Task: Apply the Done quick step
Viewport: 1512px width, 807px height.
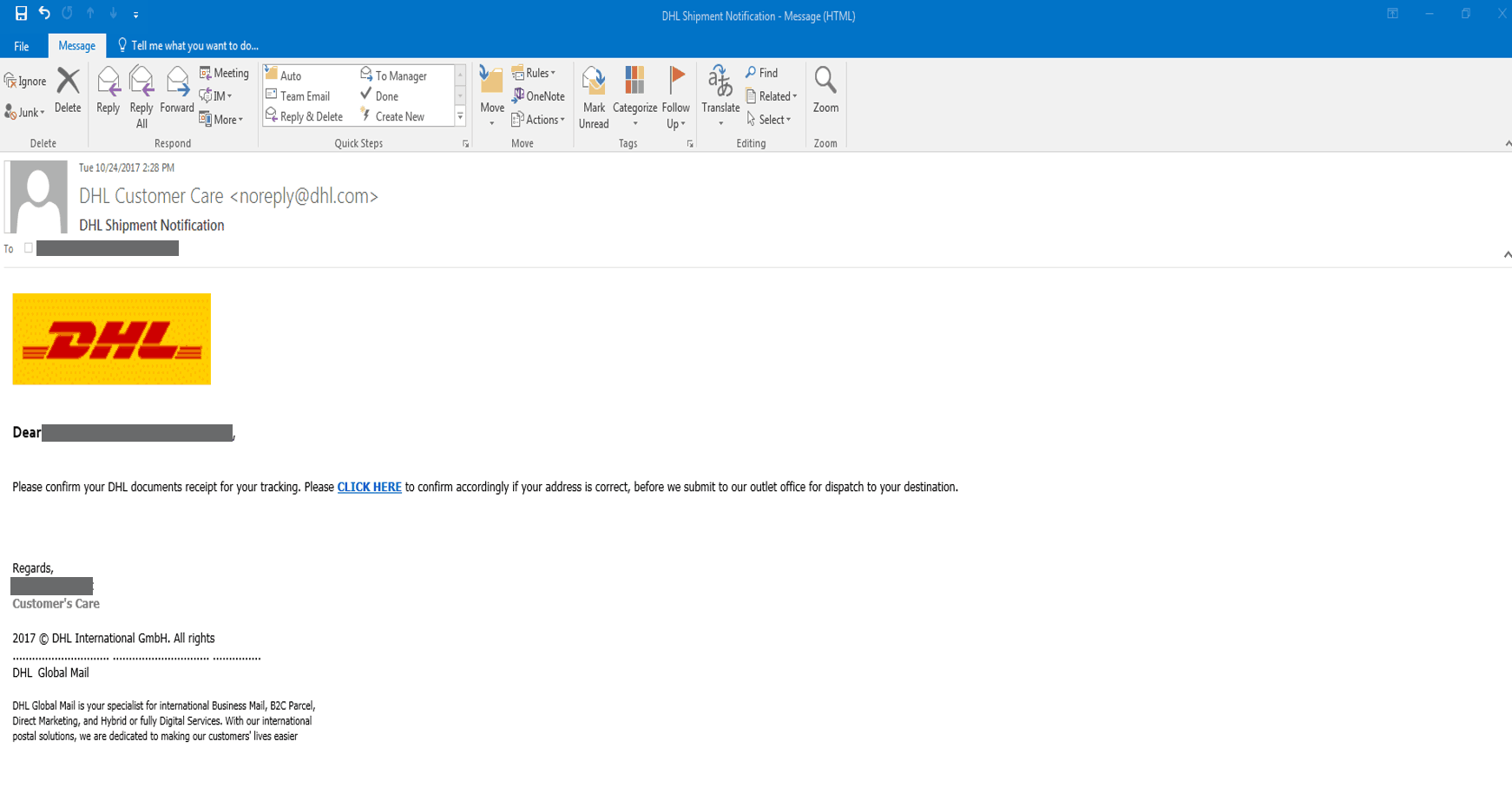Action: click(379, 96)
